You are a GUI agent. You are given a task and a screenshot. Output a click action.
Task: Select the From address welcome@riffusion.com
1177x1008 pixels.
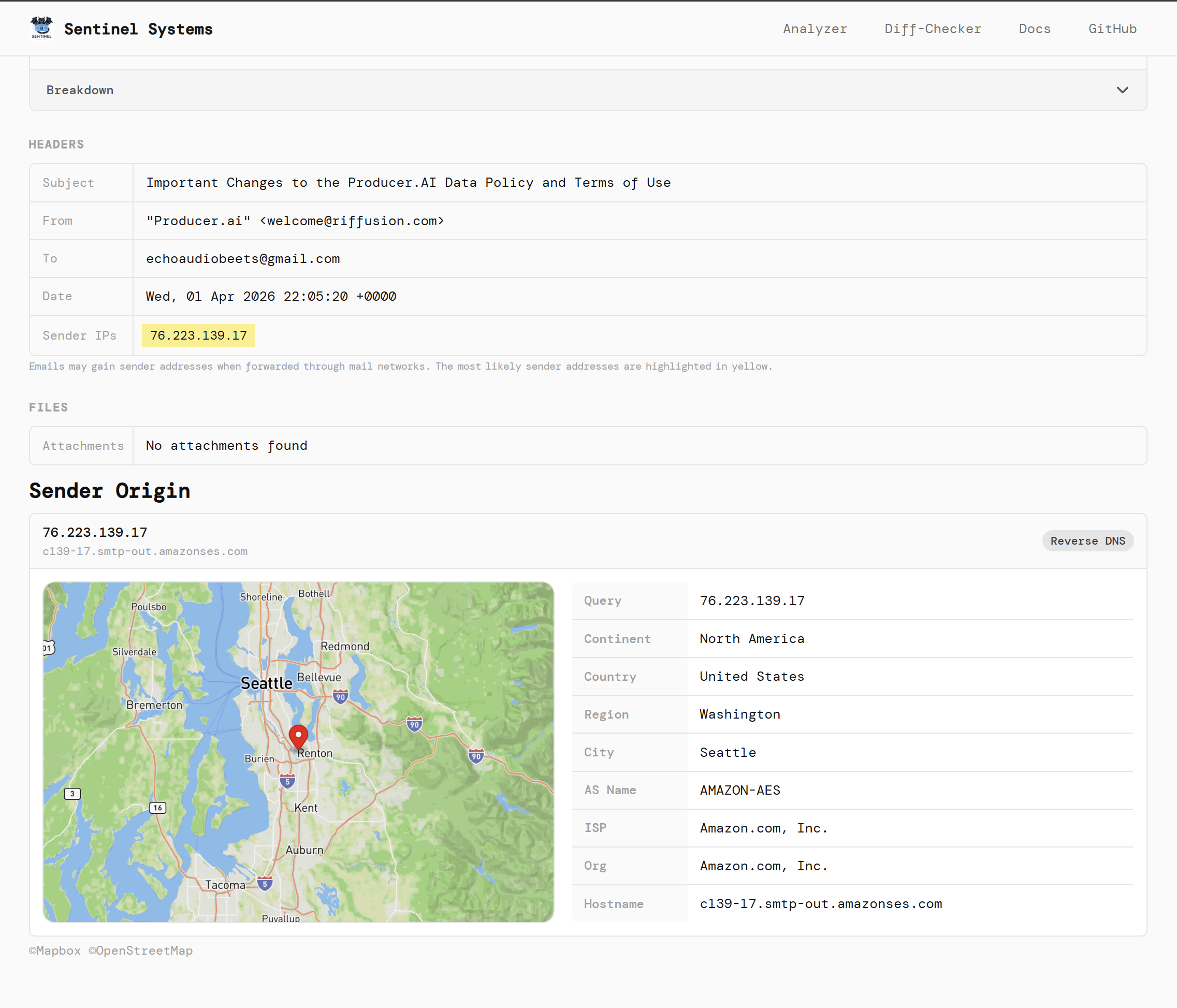tap(352, 221)
